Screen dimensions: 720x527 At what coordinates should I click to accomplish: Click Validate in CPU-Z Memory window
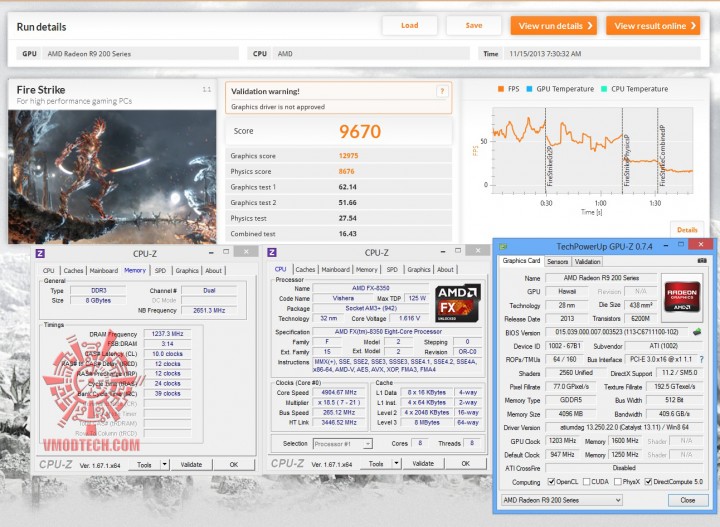pyautogui.click(x=191, y=465)
